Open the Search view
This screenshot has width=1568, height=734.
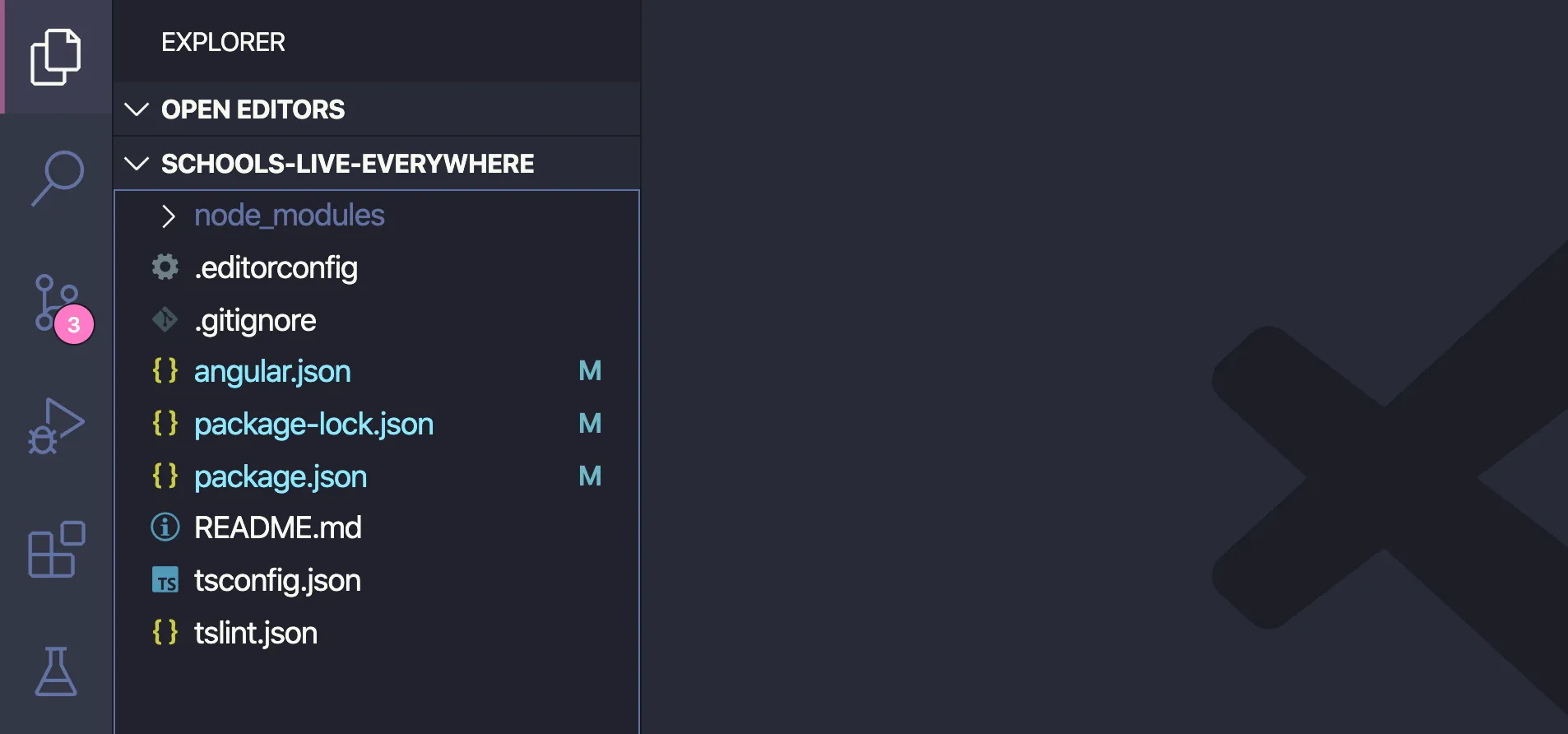pyautogui.click(x=57, y=178)
